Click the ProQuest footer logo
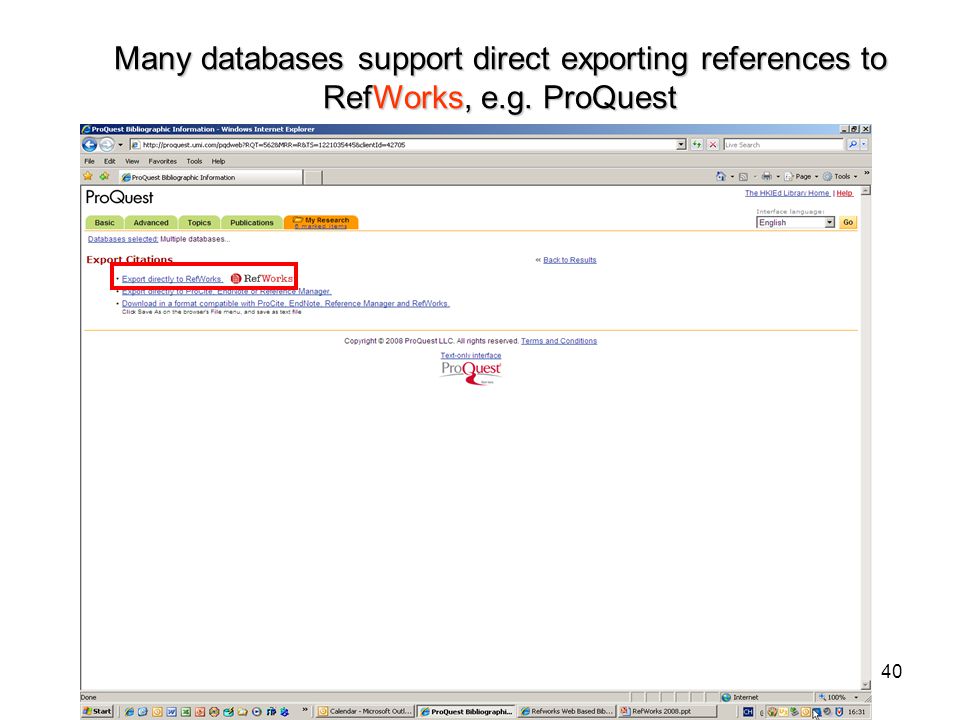This screenshot has width=960, height=720. click(x=471, y=372)
